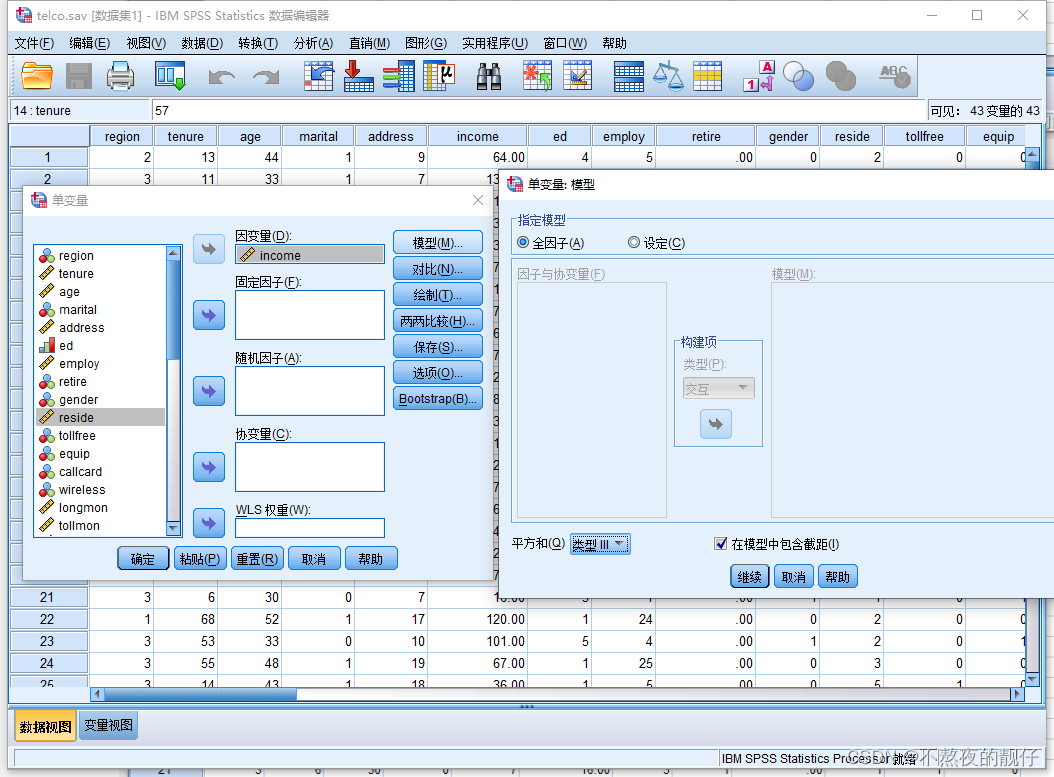
Task: Use variable sets circles icon
Action: (x=799, y=76)
